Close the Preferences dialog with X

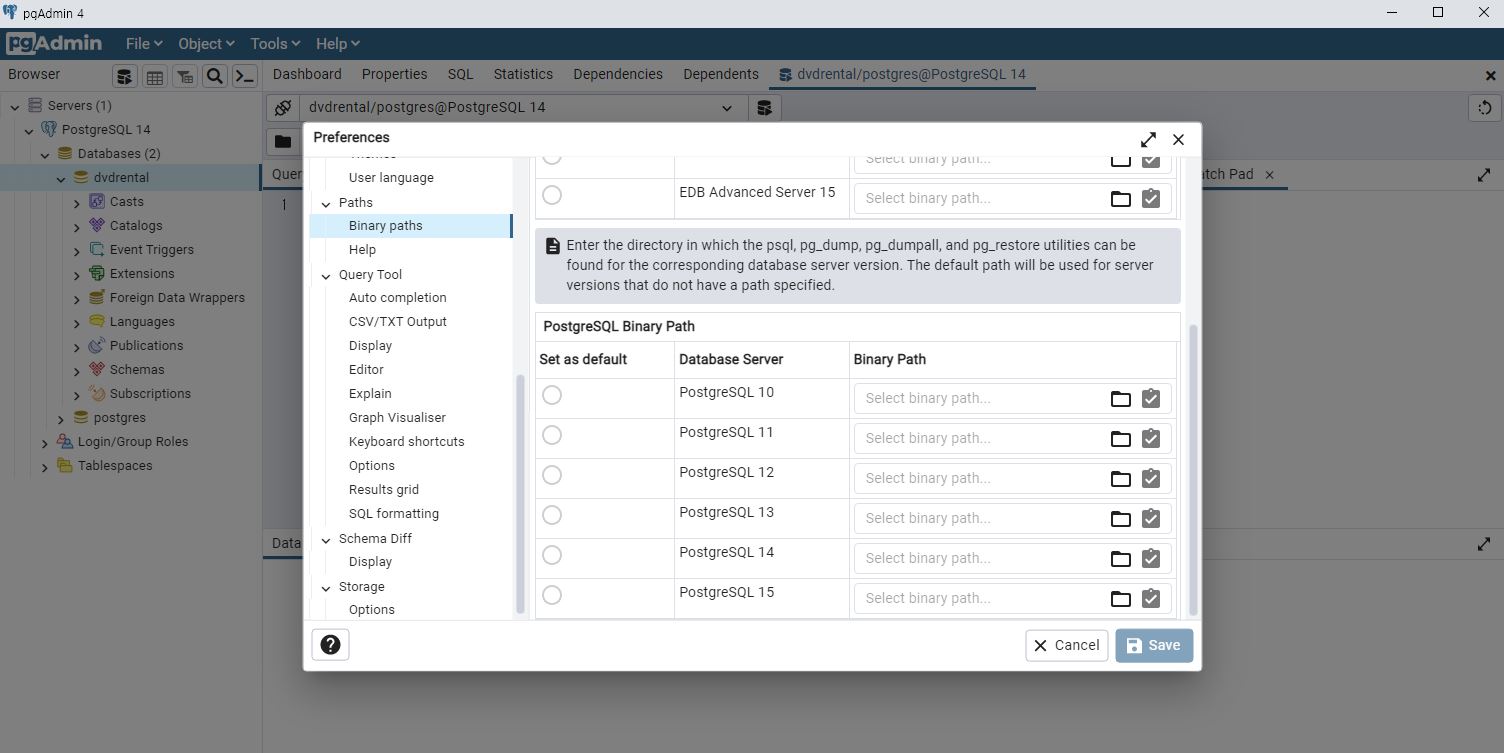pyautogui.click(x=1178, y=139)
